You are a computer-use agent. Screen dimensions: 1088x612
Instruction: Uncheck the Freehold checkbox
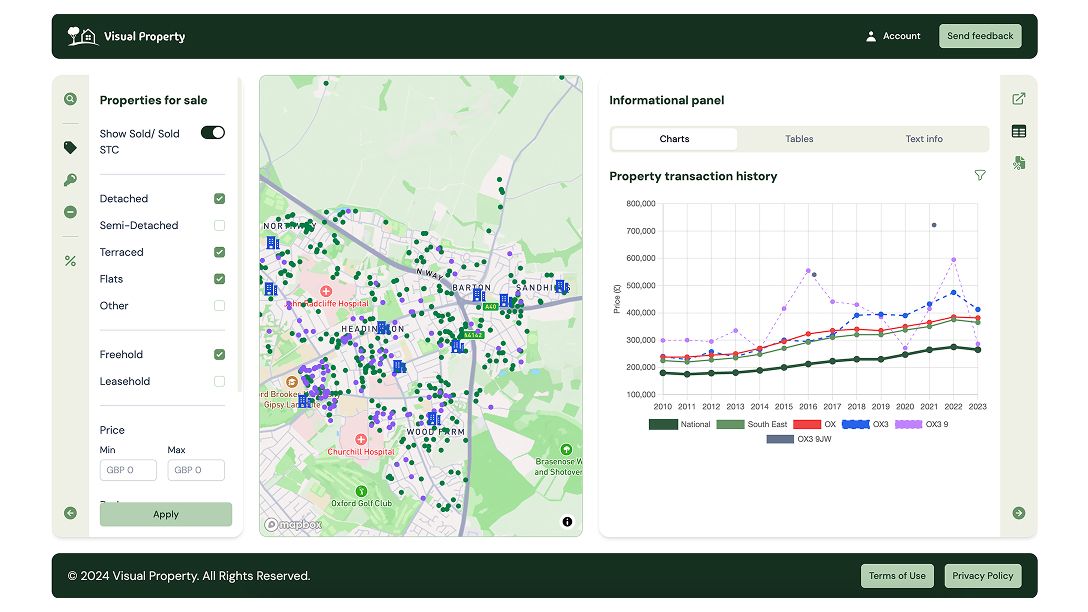219,355
